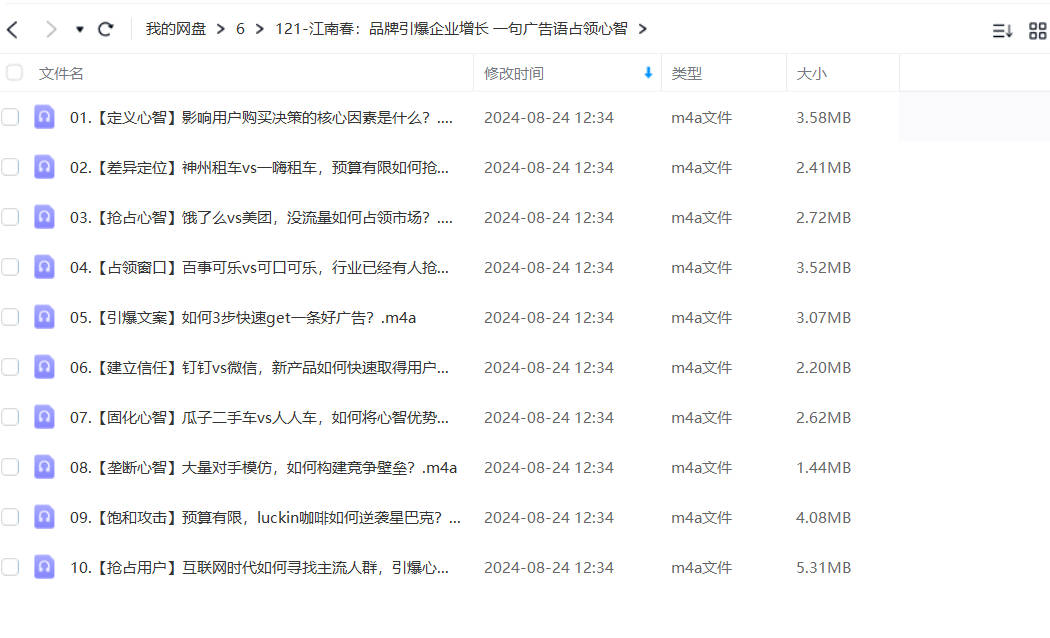The height and width of the screenshot is (638, 1050).
Task: Click the 4.08MB size value
Action: tap(823, 517)
